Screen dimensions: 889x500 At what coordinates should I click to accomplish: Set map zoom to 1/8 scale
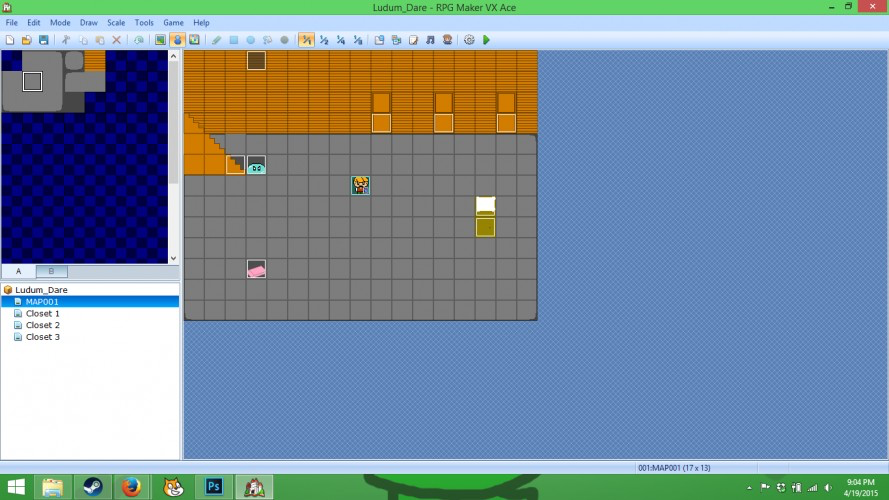pyautogui.click(x=358, y=40)
